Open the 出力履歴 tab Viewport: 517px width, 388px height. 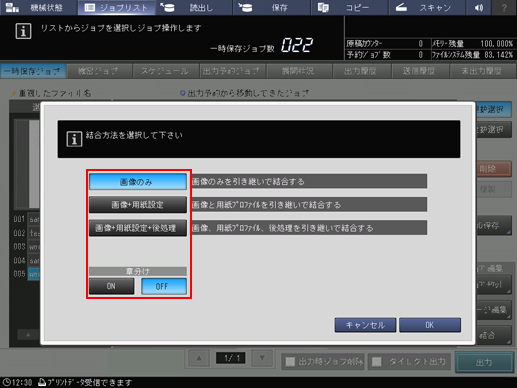(361, 71)
